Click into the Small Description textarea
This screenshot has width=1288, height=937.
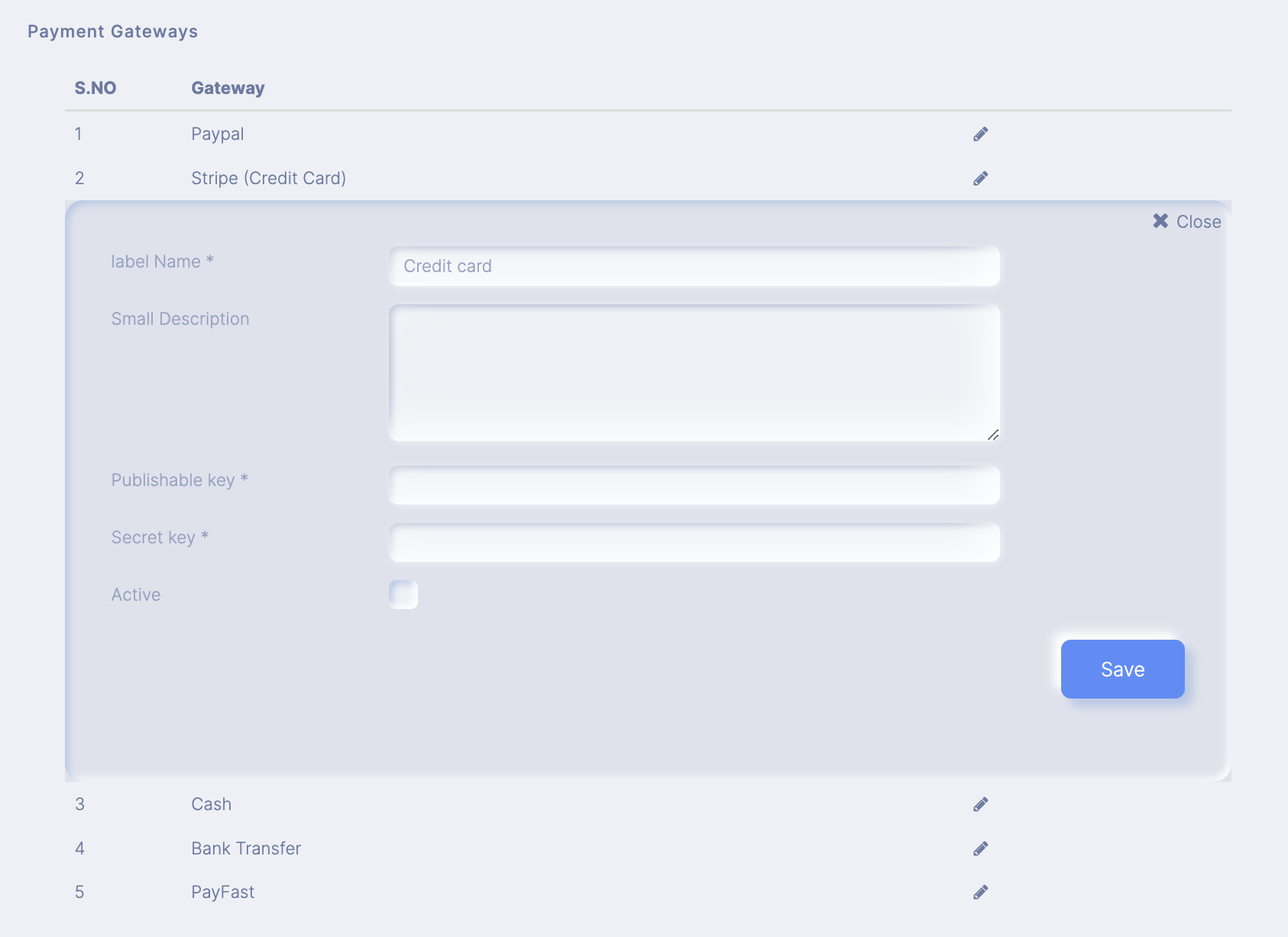[x=694, y=373]
